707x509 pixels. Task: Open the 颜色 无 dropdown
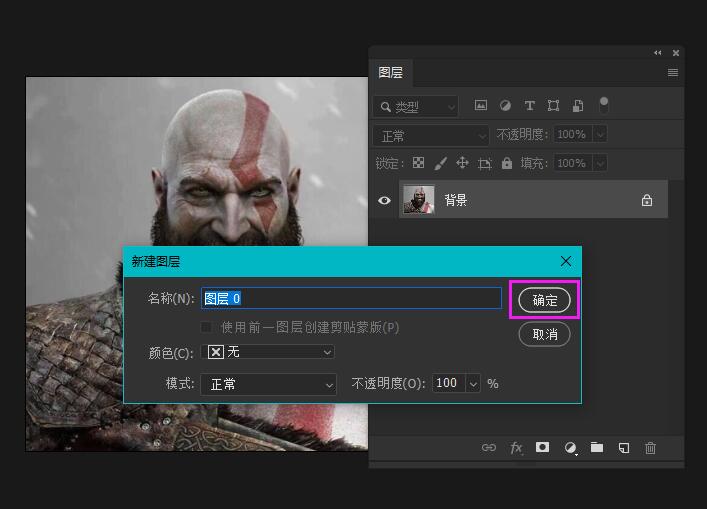tap(268, 352)
